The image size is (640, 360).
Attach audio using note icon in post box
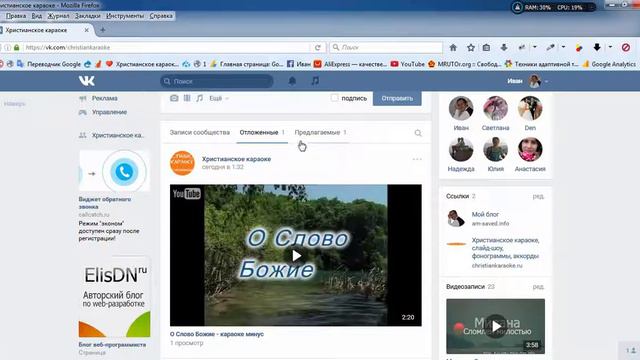[200, 98]
